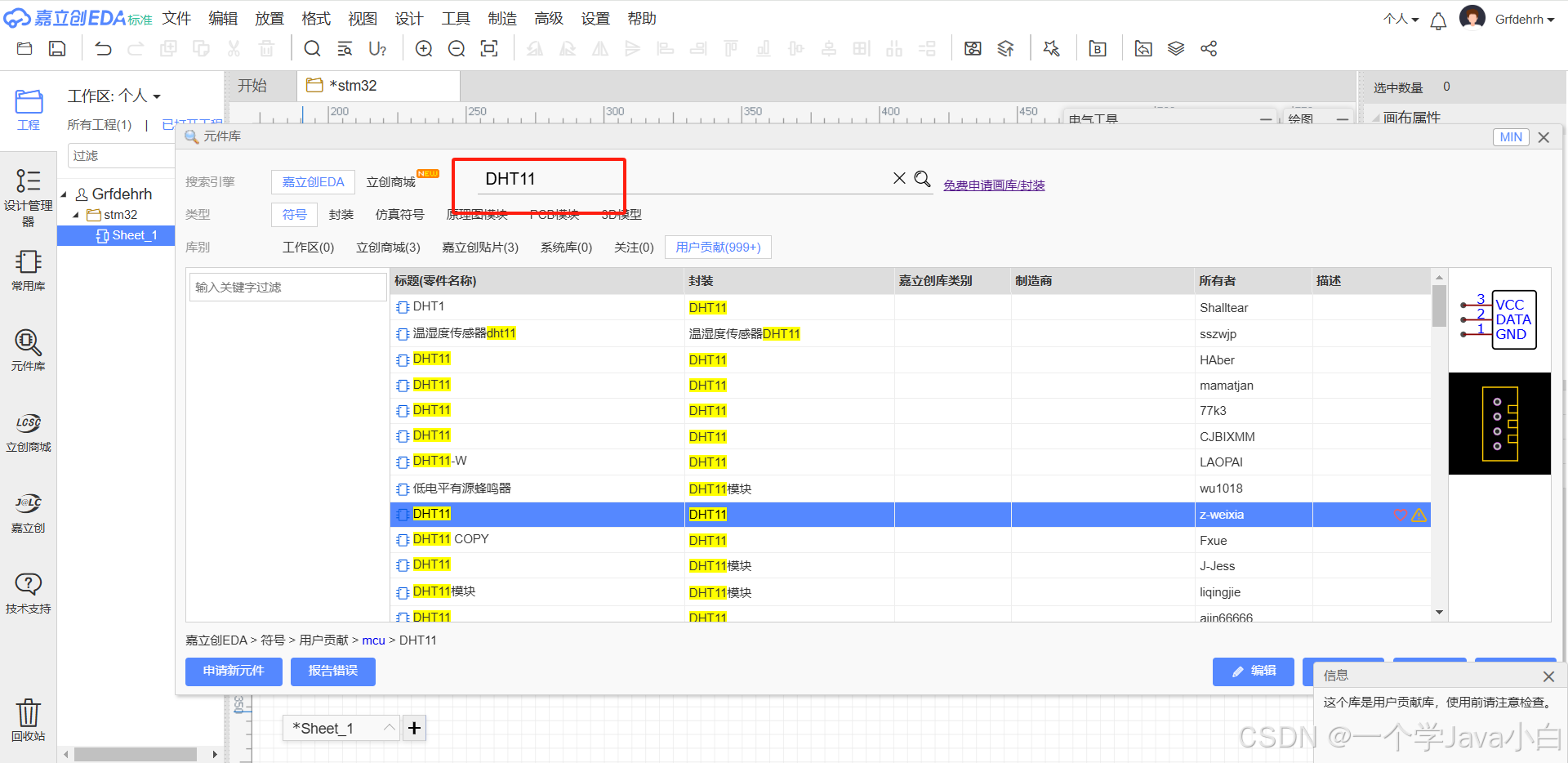Open the 编辑 menu
Screen dimensions: 1568x763
click(x=223, y=18)
